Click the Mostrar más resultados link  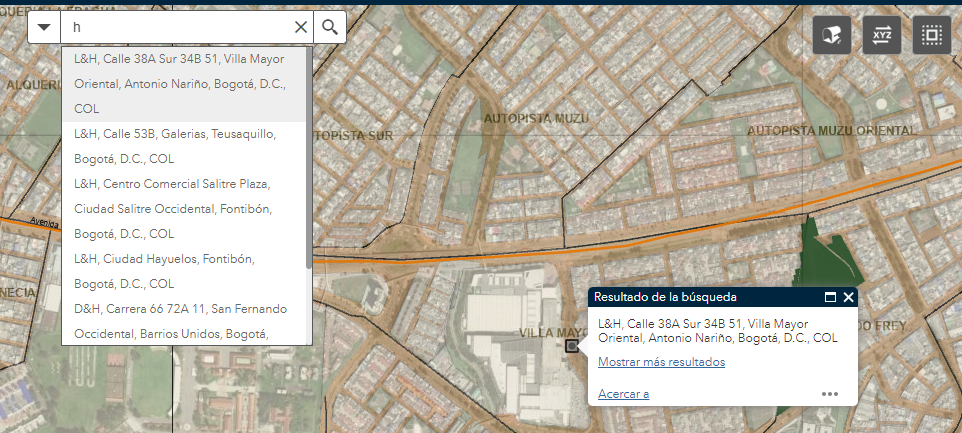point(661,362)
